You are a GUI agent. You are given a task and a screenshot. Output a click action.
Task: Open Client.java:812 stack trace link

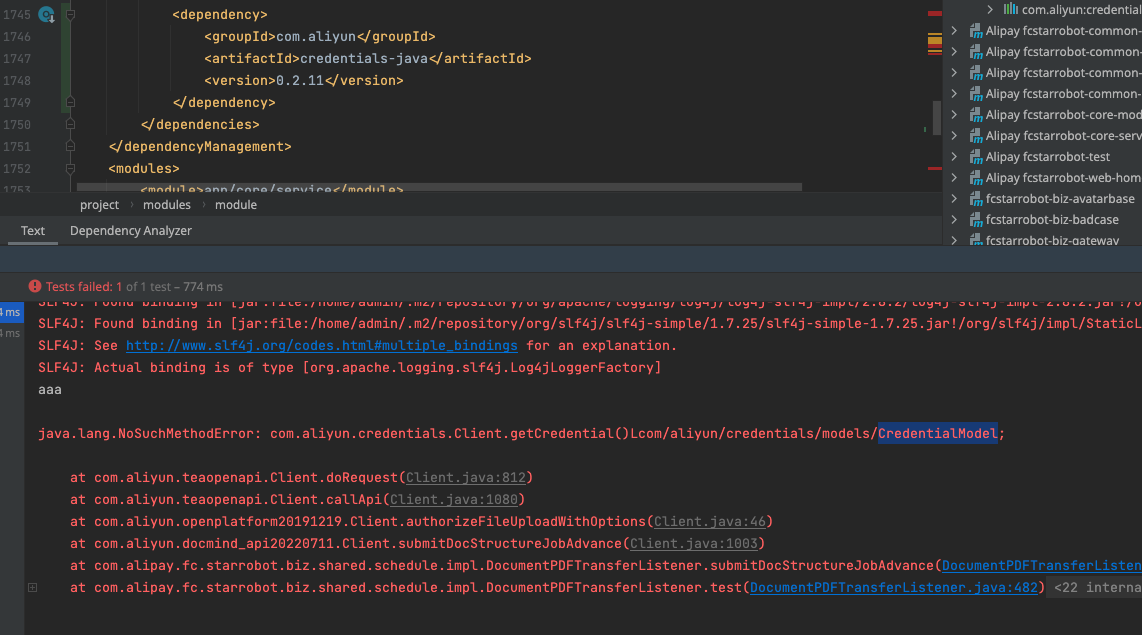pos(468,478)
